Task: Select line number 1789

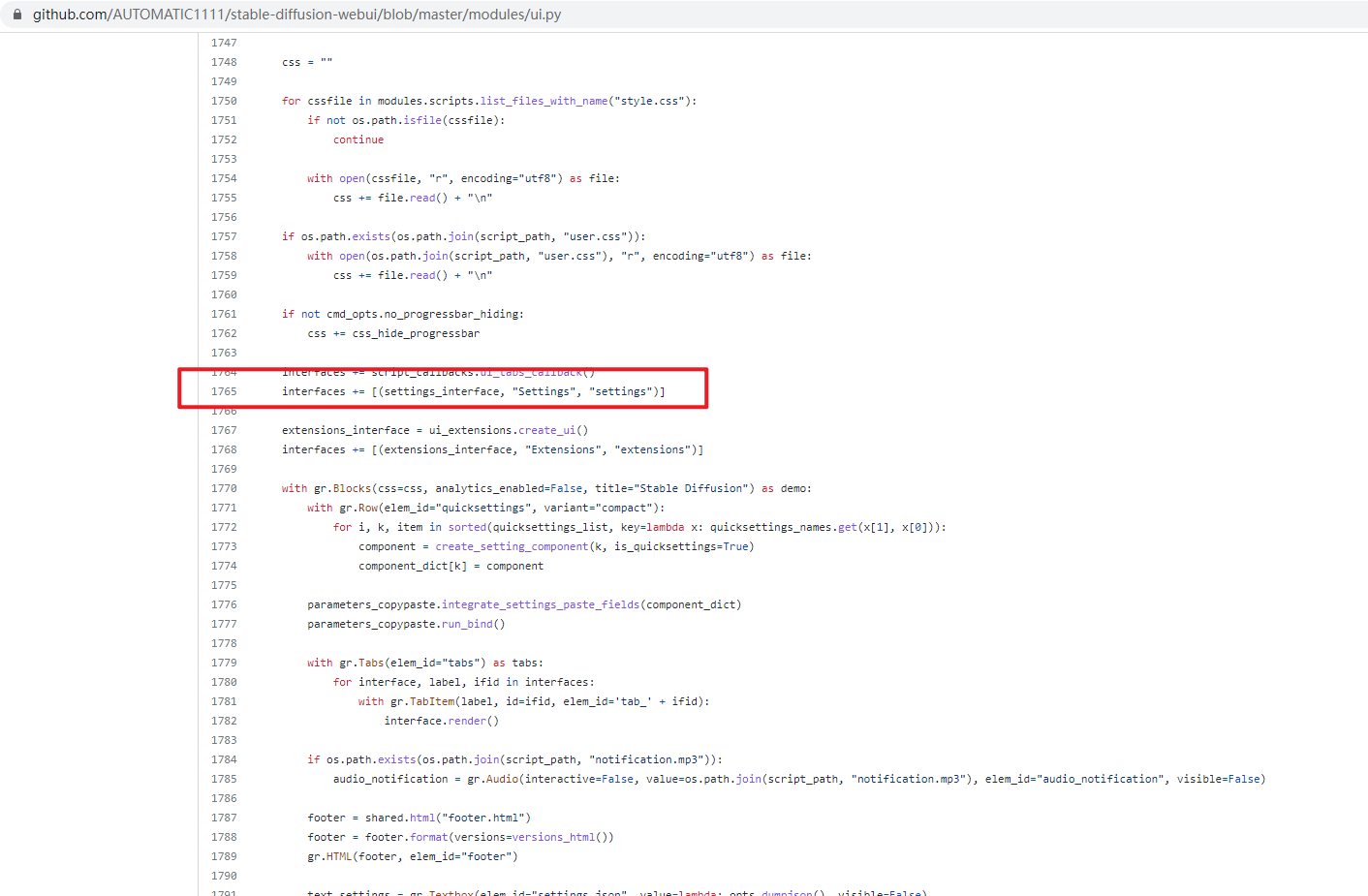Action: 224,855
